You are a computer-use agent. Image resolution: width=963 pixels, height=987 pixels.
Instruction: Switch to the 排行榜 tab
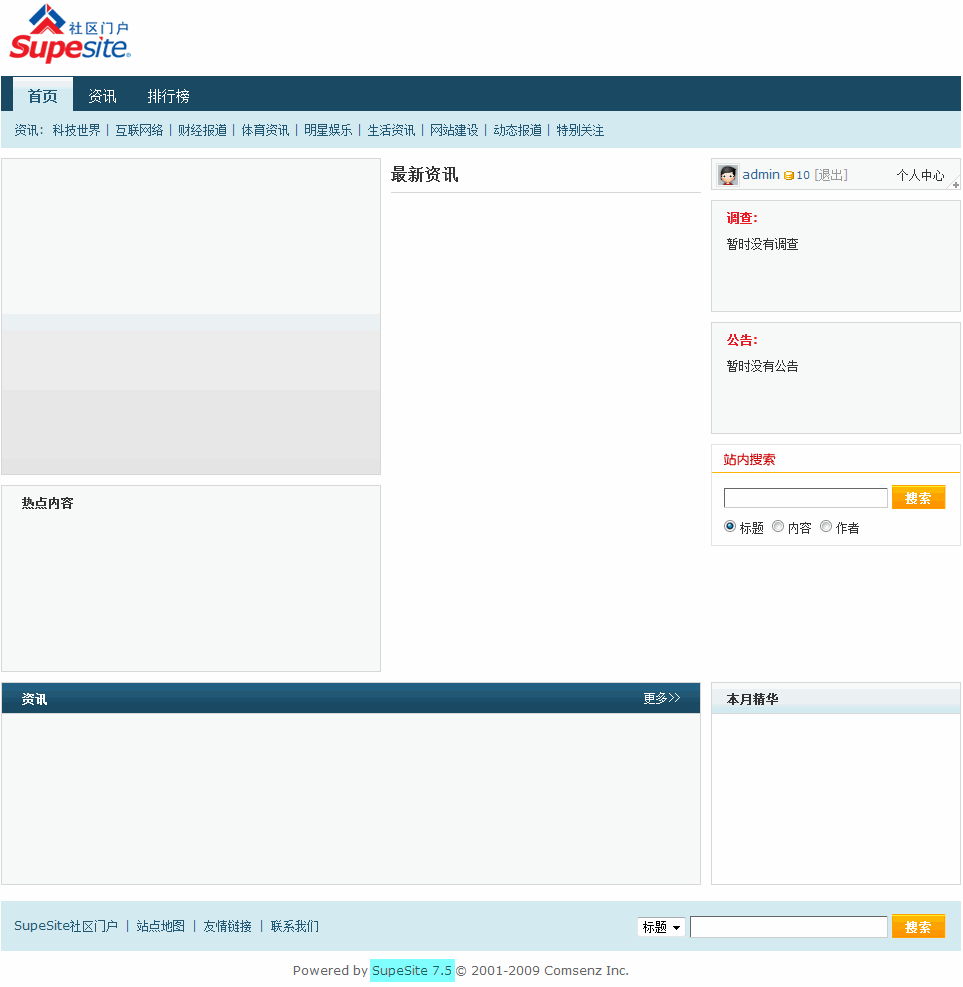pyautogui.click(x=168, y=95)
